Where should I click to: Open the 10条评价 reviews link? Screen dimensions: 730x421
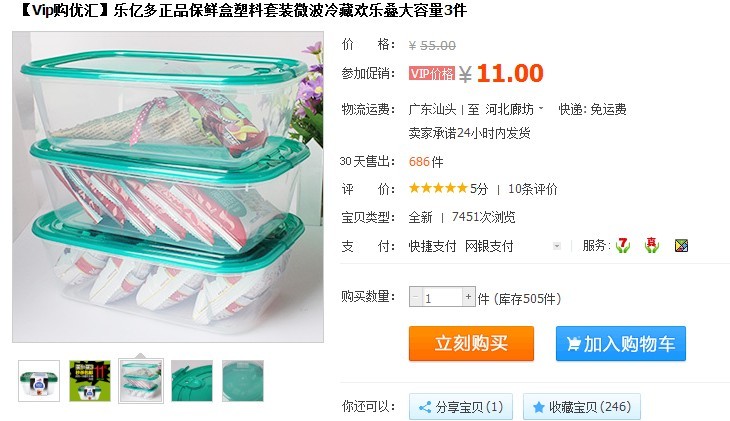coord(533,189)
